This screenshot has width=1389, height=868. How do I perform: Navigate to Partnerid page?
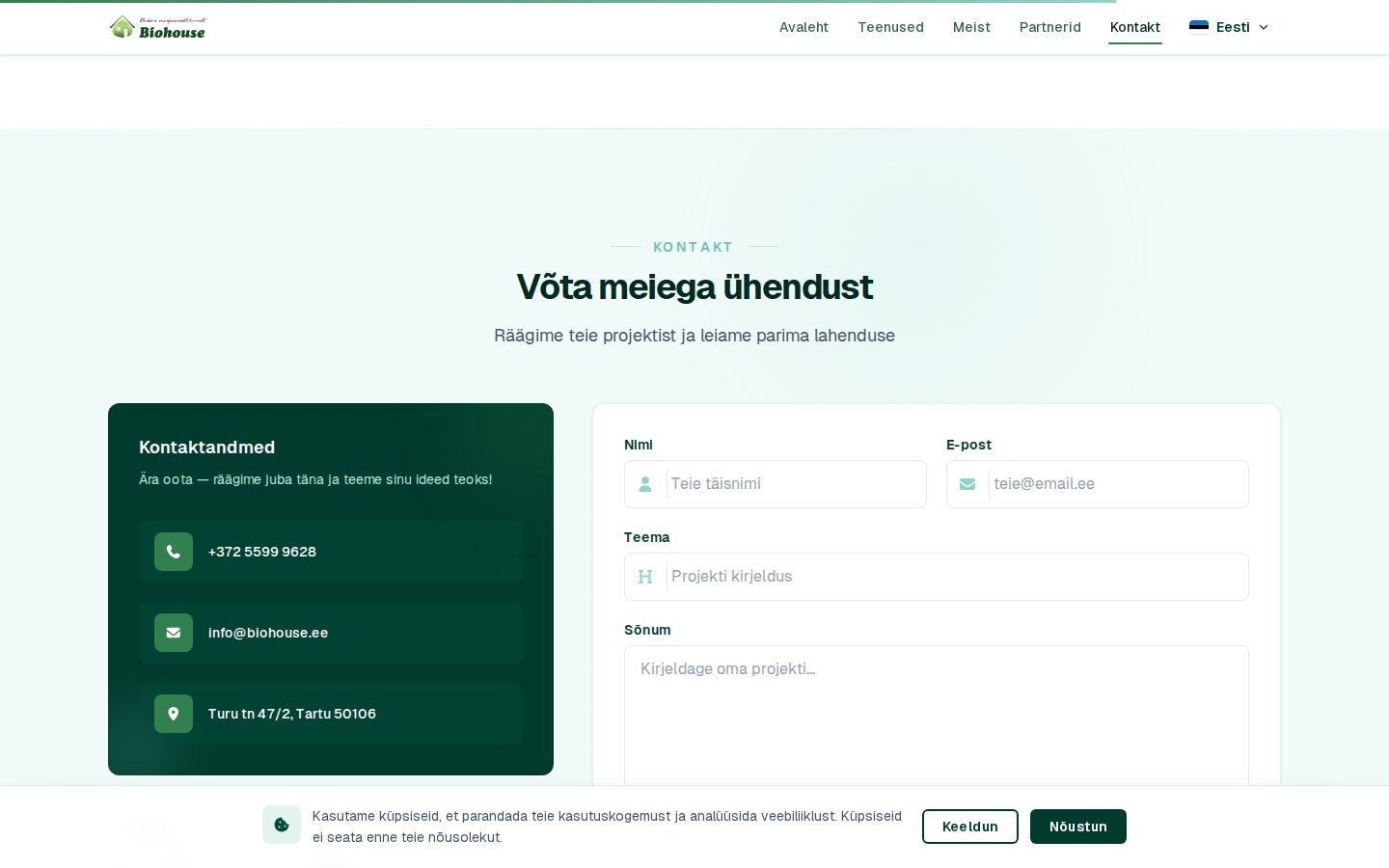[x=1049, y=27]
